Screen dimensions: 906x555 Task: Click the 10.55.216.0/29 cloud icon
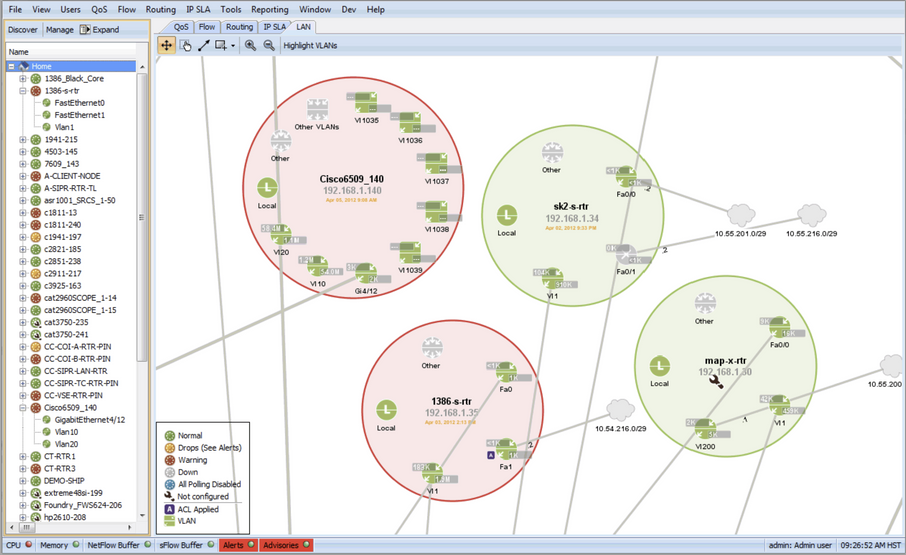[812, 215]
